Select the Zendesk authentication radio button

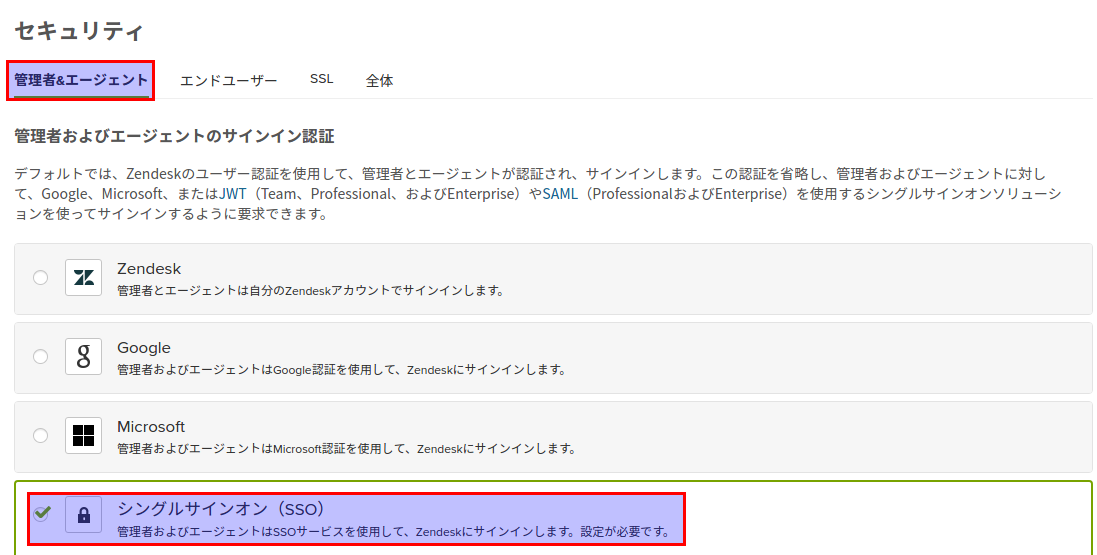(x=41, y=277)
